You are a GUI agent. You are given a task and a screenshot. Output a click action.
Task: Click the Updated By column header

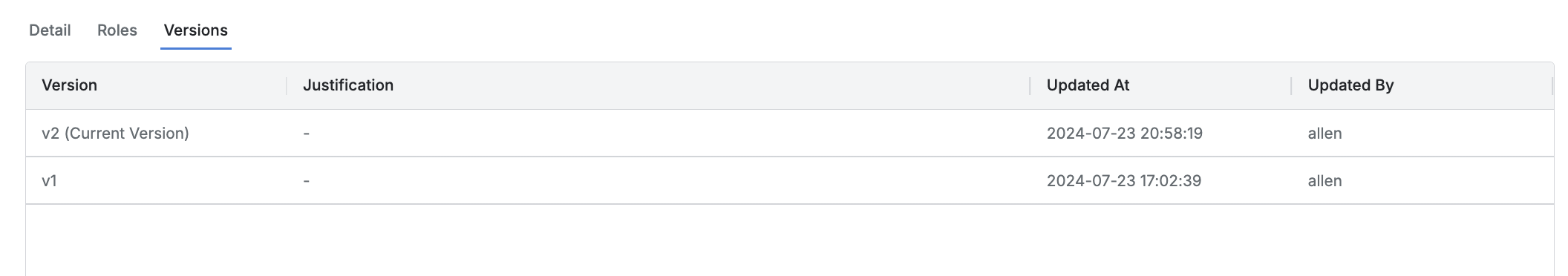pyautogui.click(x=1350, y=85)
